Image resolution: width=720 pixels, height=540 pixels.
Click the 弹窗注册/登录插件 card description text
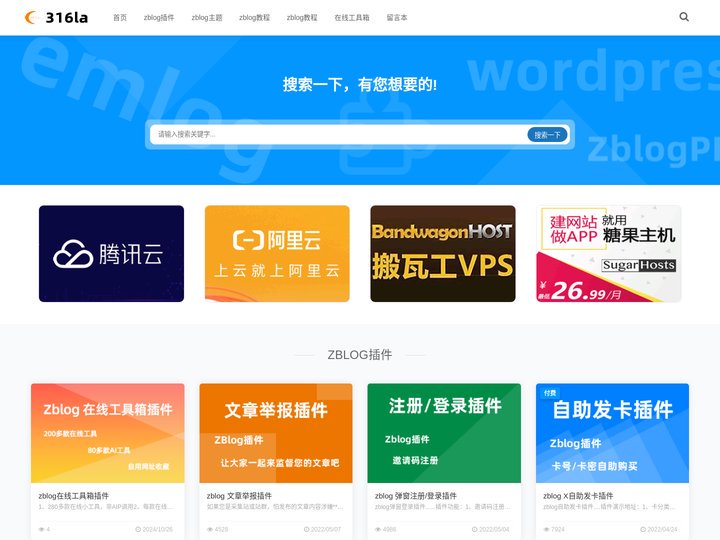click(443, 507)
